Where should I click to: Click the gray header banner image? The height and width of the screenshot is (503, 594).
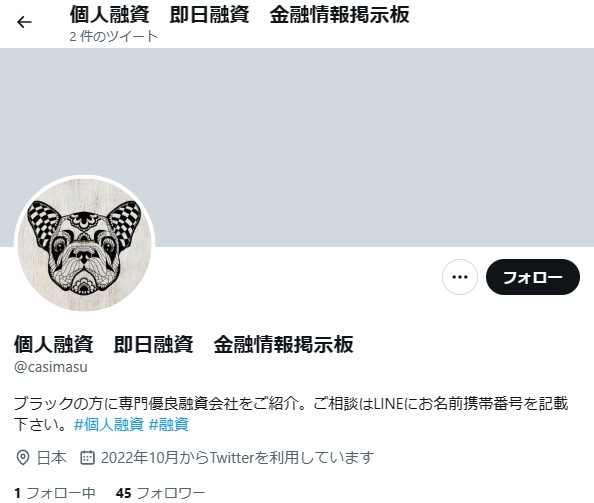(297, 147)
